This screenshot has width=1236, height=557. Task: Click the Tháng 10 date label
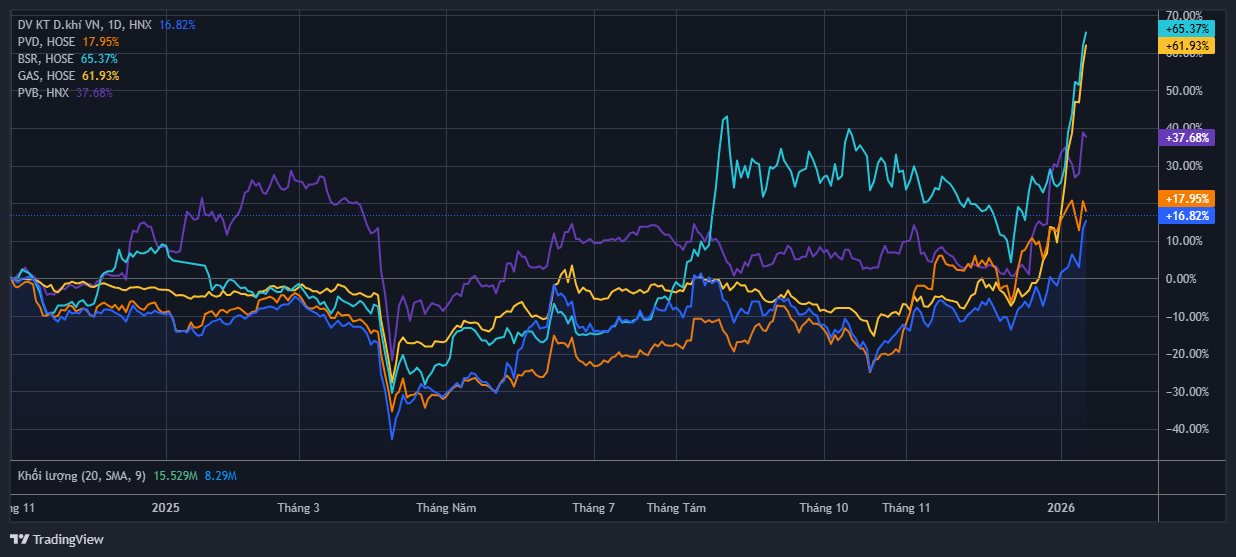point(823,508)
